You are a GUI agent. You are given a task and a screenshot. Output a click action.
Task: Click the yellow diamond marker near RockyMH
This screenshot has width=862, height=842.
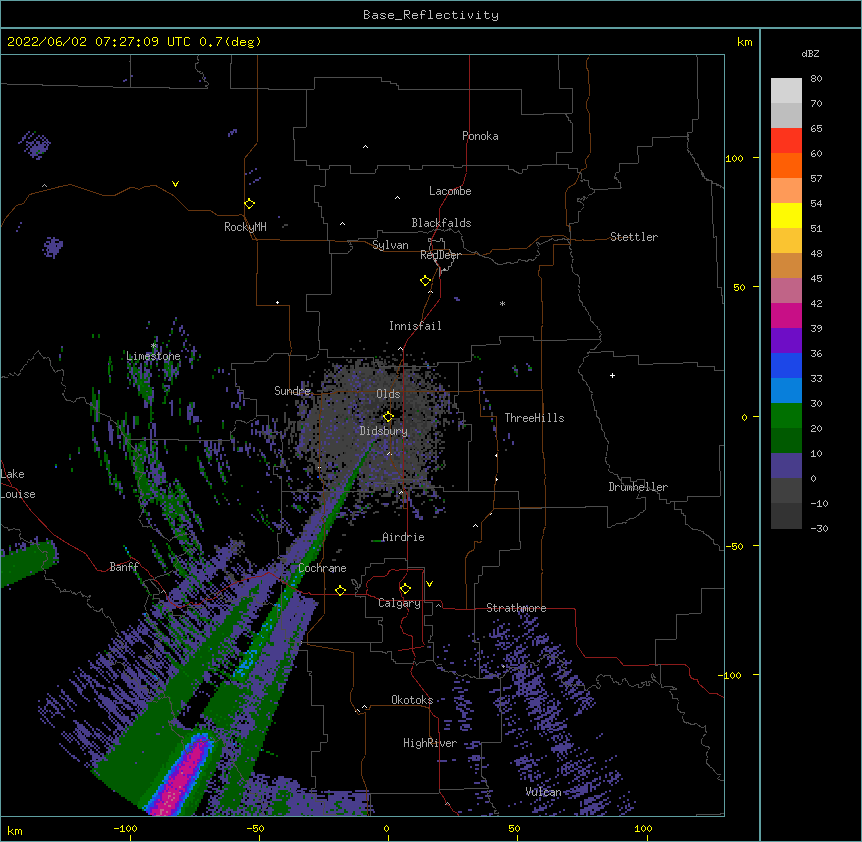coord(250,204)
